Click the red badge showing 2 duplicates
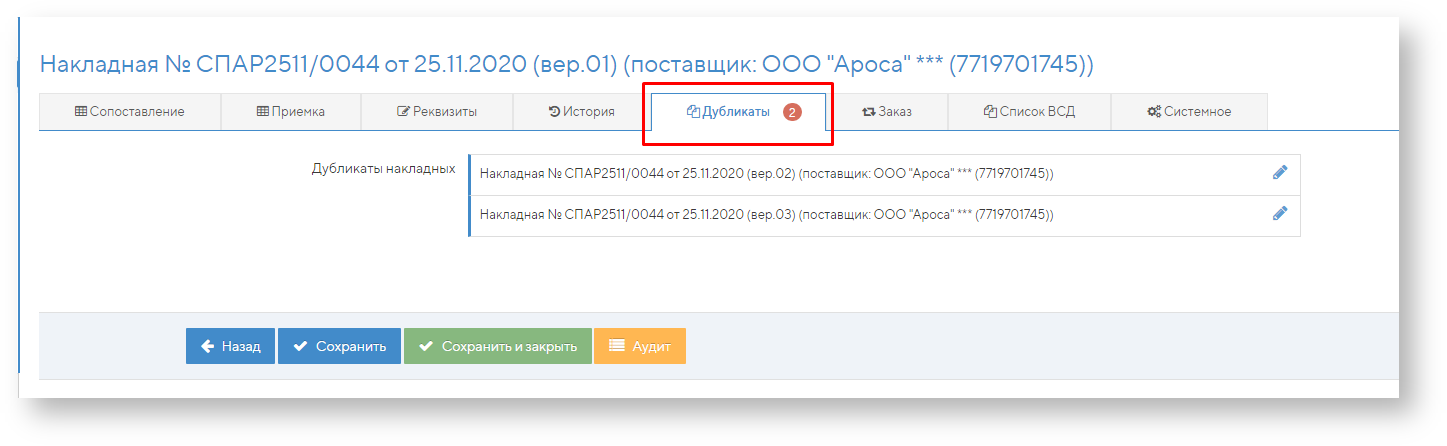This screenshot has width=1447, height=446. pyautogui.click(x=792, y=112)
